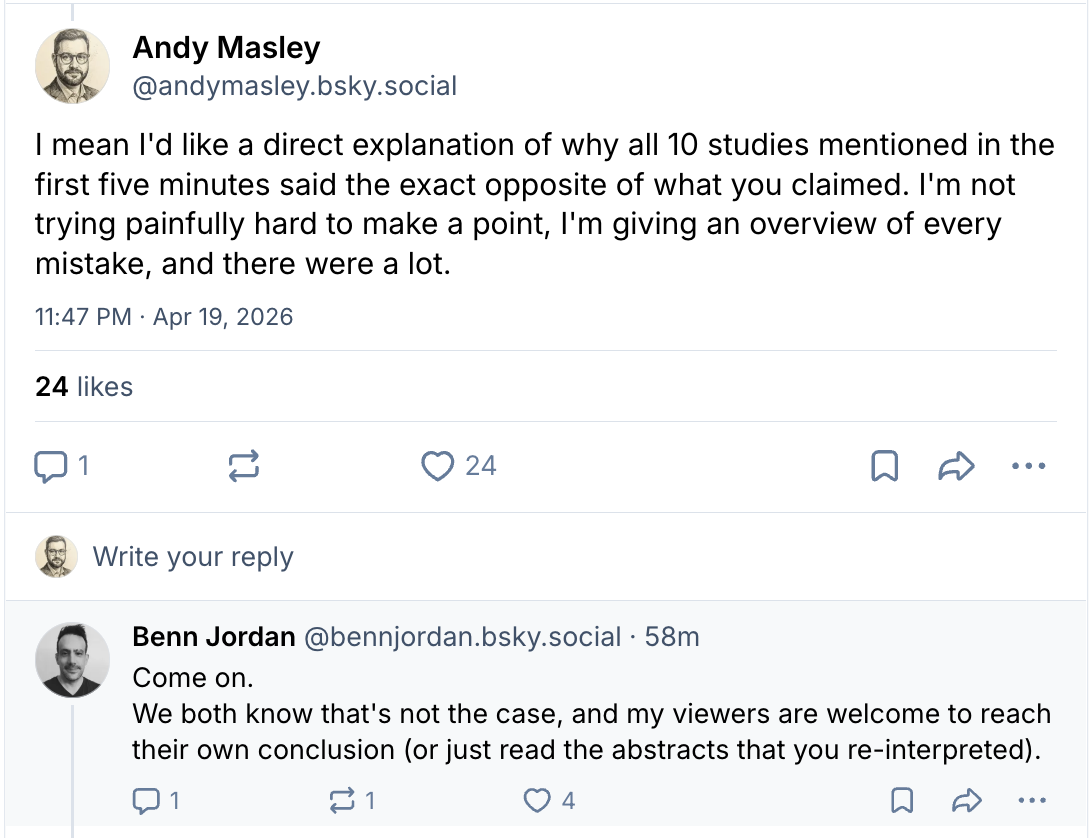Bookmark Andy Masley's main post
1090x838 pixels.
(x=885, y=466)
